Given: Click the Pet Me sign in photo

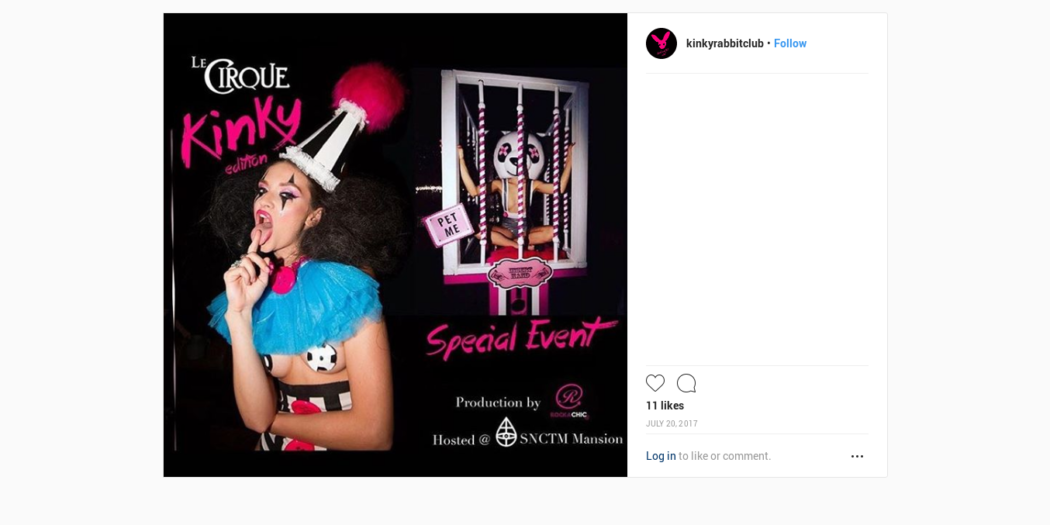Looking at the screenshot, I should point(449,225).
